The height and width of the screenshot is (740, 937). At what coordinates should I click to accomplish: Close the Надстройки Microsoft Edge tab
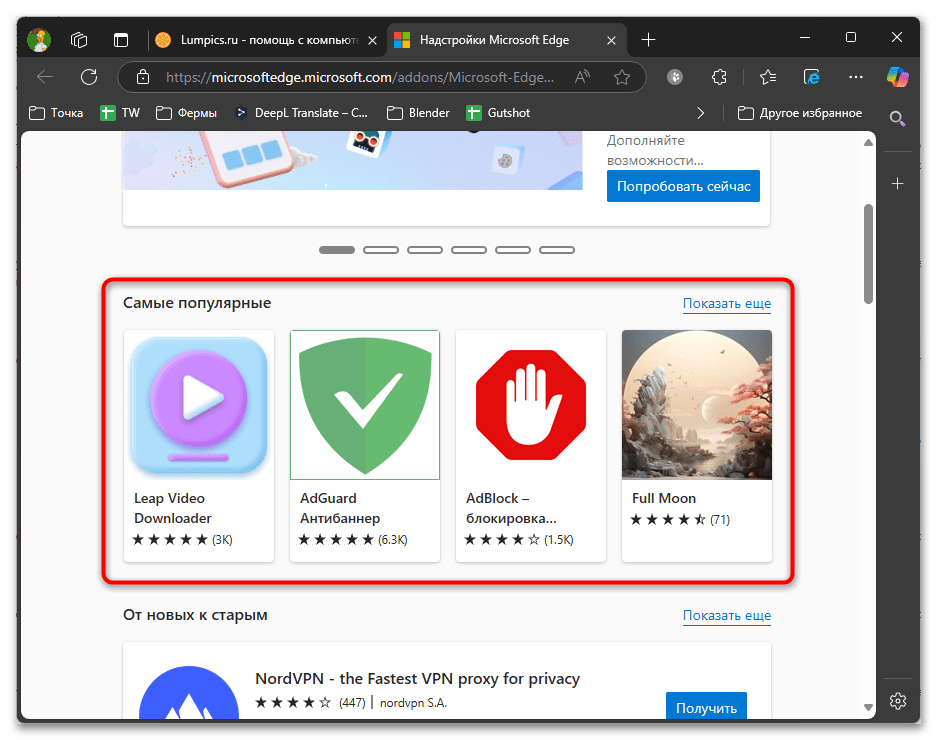611,40
